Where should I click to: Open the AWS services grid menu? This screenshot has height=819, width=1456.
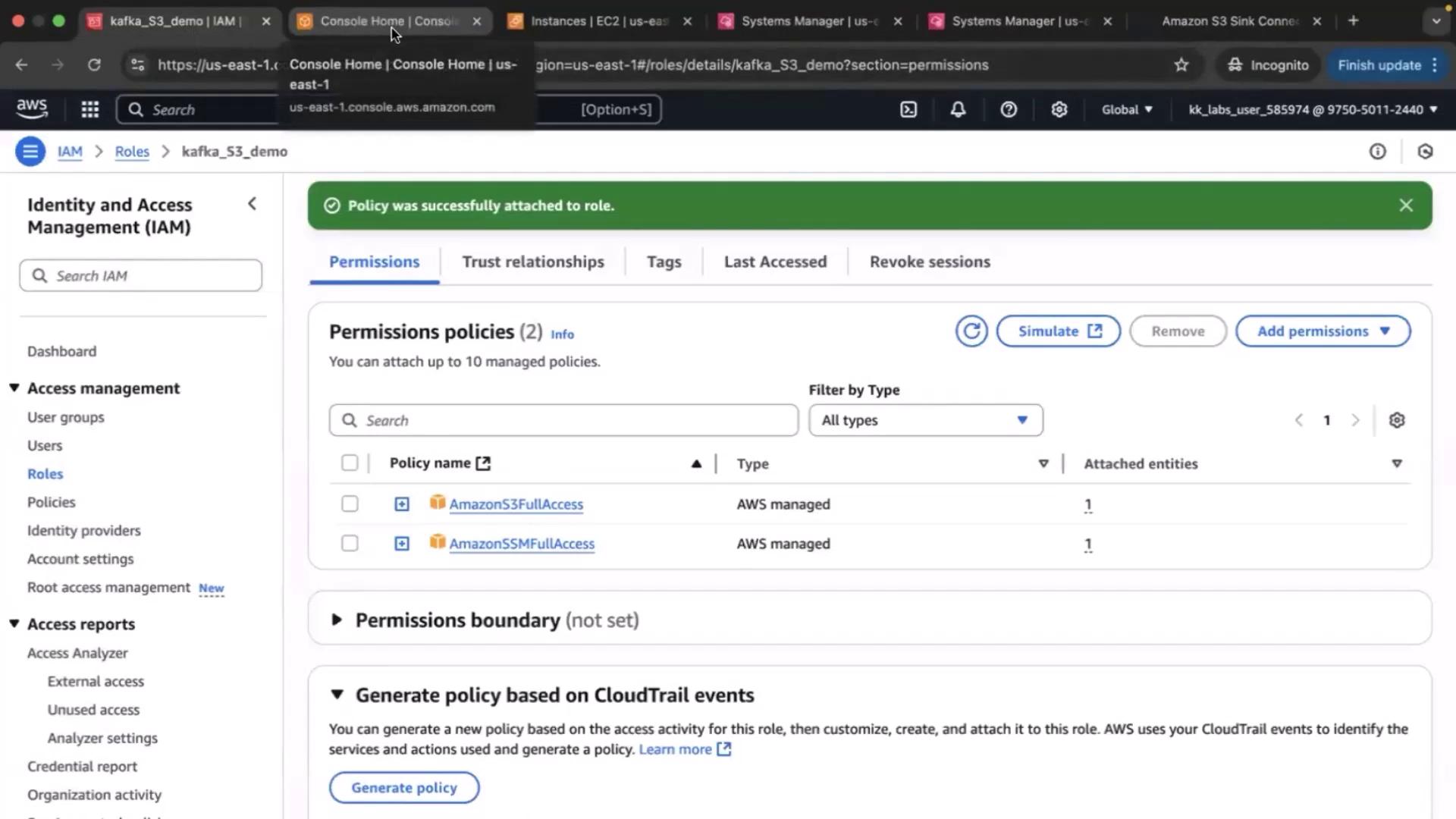90,109
